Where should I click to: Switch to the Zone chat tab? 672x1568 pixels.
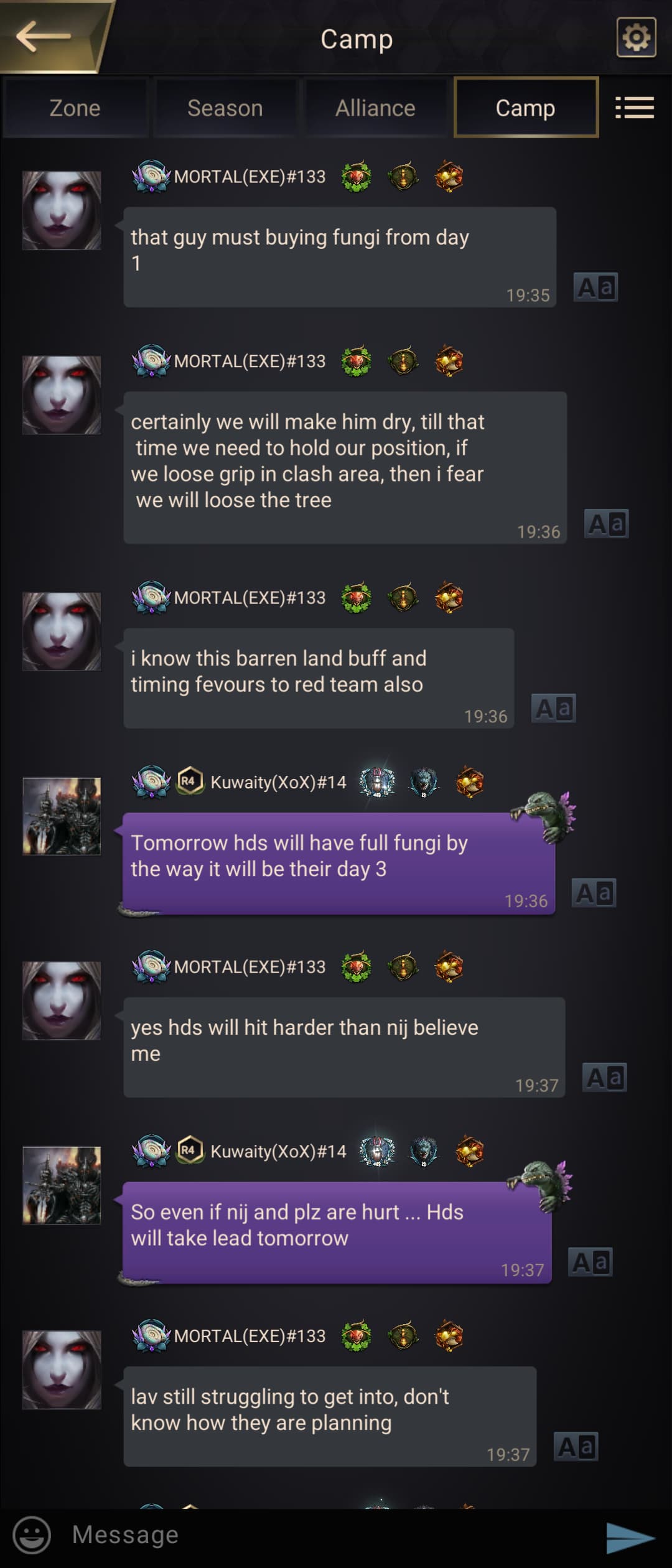(x=75, y=108)
